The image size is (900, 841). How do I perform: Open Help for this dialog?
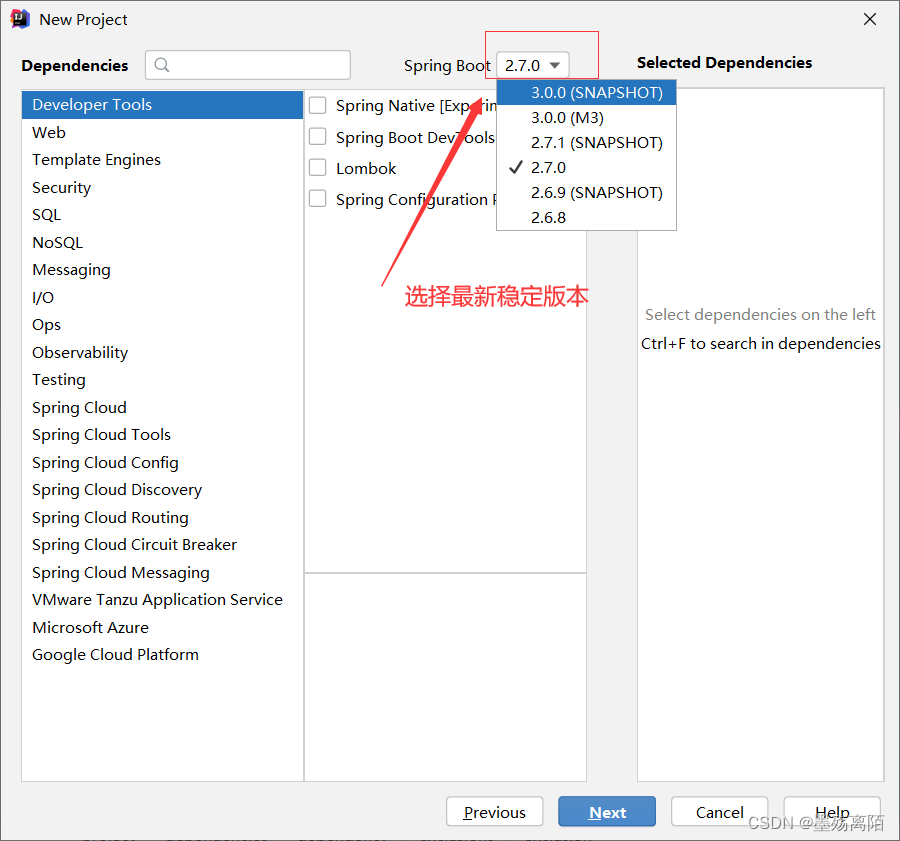pyautogui.click(x=832, y=812)
